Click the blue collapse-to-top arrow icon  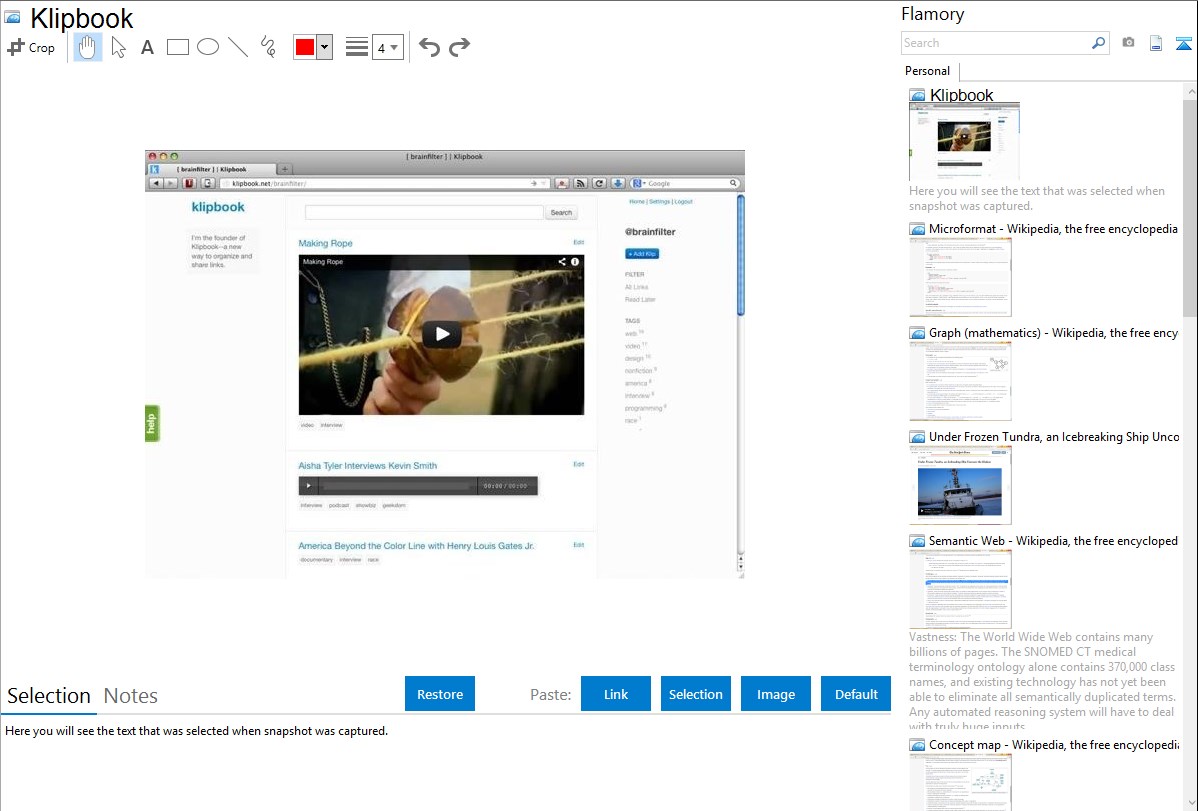click(x=1183, y=43)
